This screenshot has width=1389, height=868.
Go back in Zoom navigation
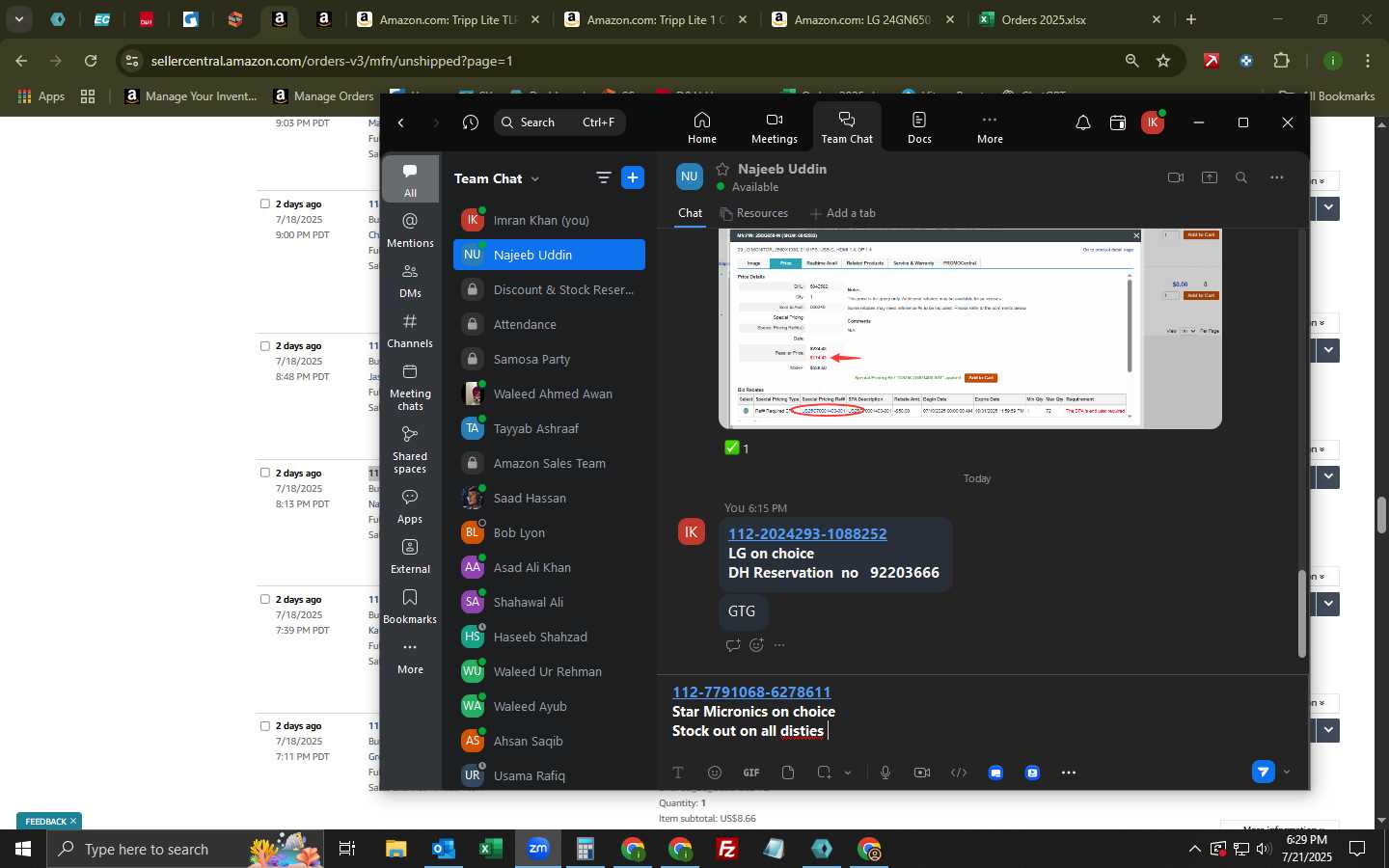tap(401, 122)
